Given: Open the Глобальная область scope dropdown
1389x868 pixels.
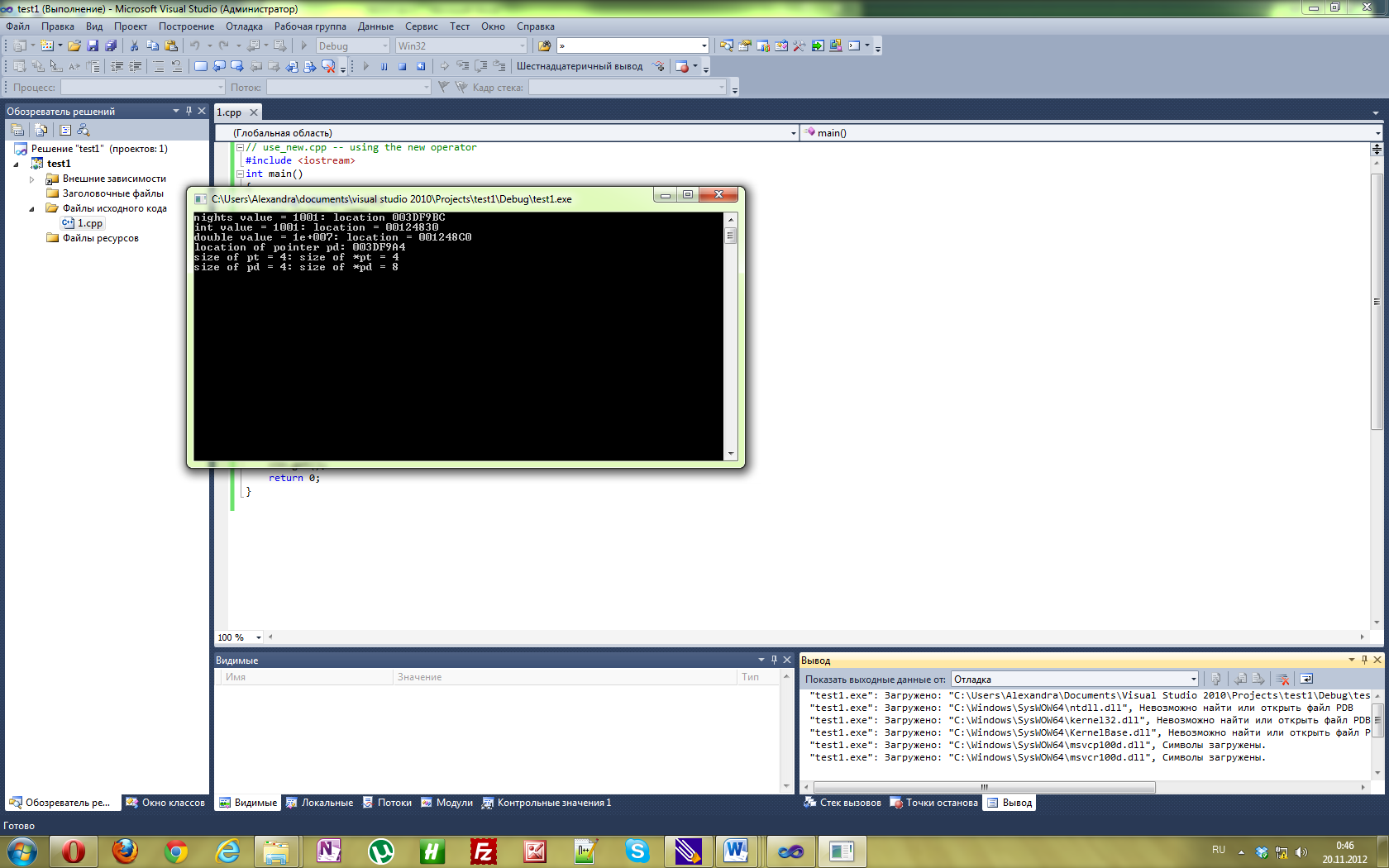Looking at the screenshot, I should [x=507, y=132].
